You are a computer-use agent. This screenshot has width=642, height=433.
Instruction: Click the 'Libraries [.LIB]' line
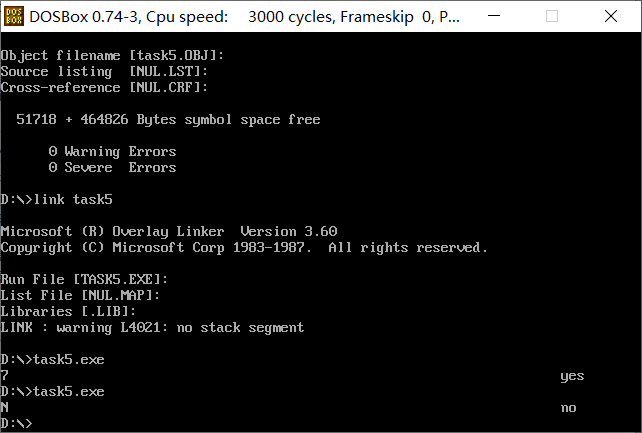click(x=68, y=311)
